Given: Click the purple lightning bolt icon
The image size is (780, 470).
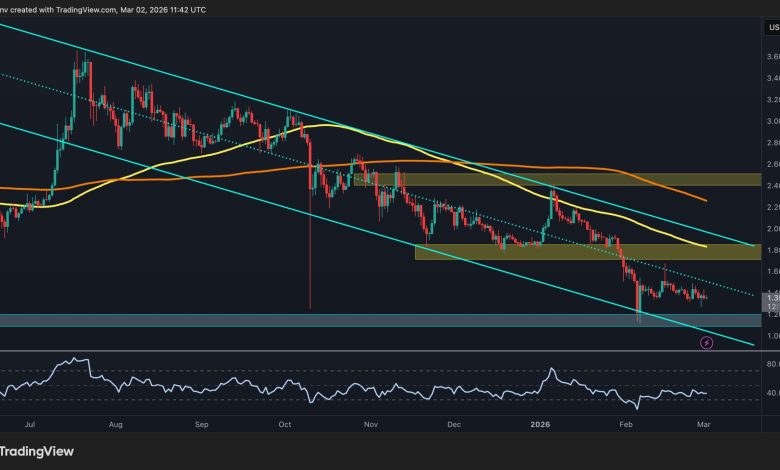Looking at the screenshot, I should [x=707, y=342].
